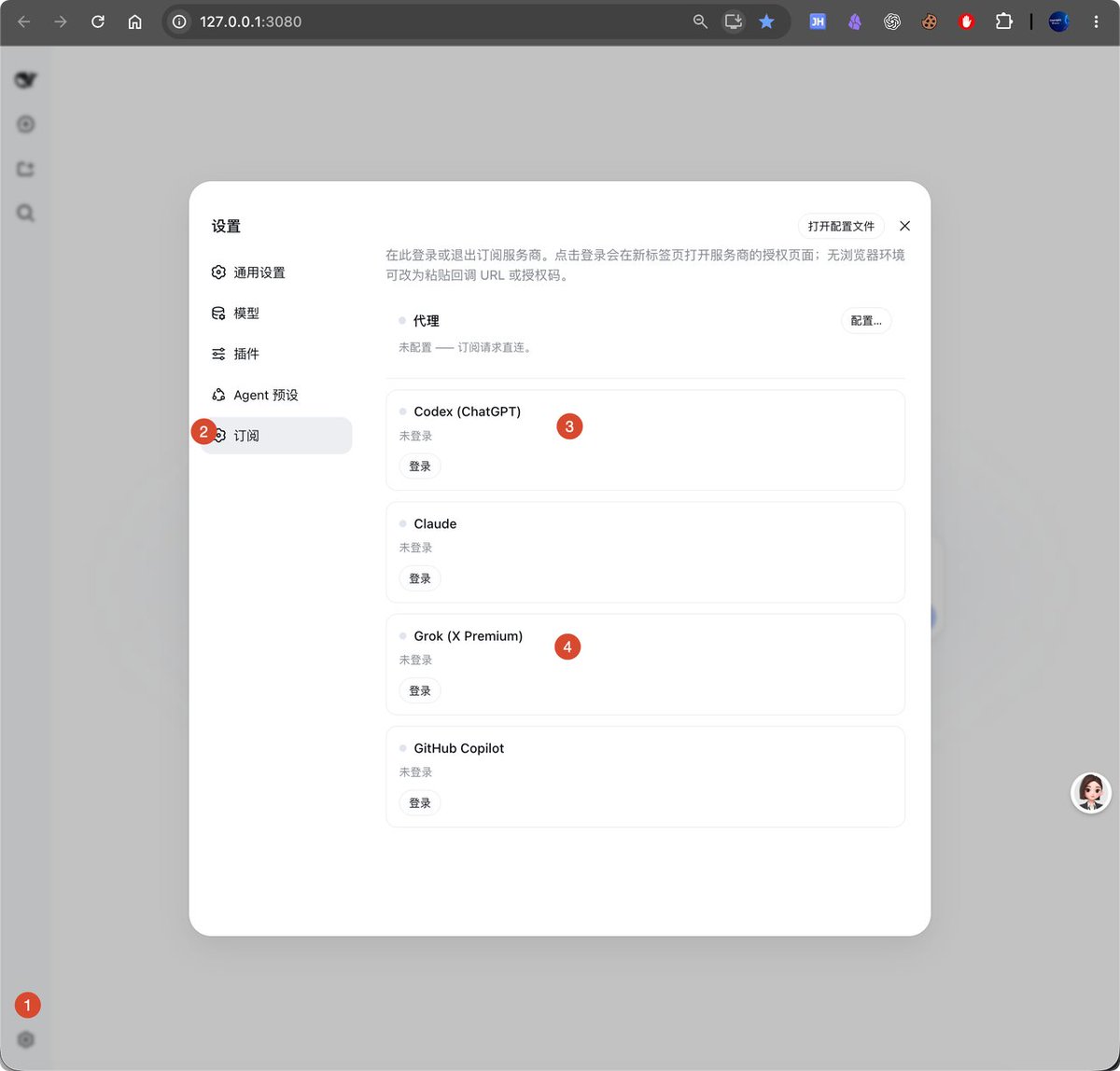Open the browser profile avatar
1120x1071 pixels.
1059,21
